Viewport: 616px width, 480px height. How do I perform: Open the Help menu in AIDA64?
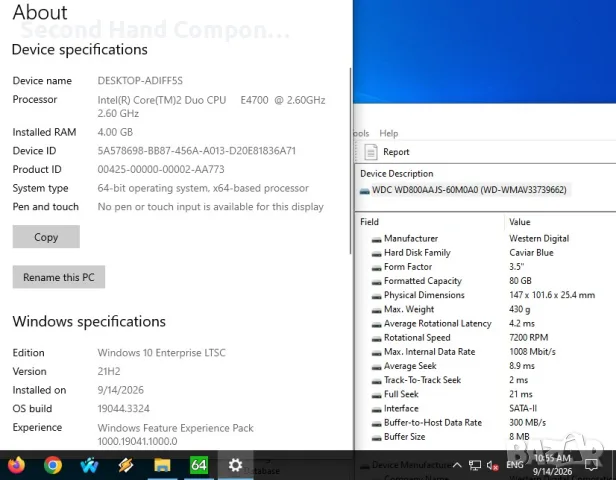389,134
